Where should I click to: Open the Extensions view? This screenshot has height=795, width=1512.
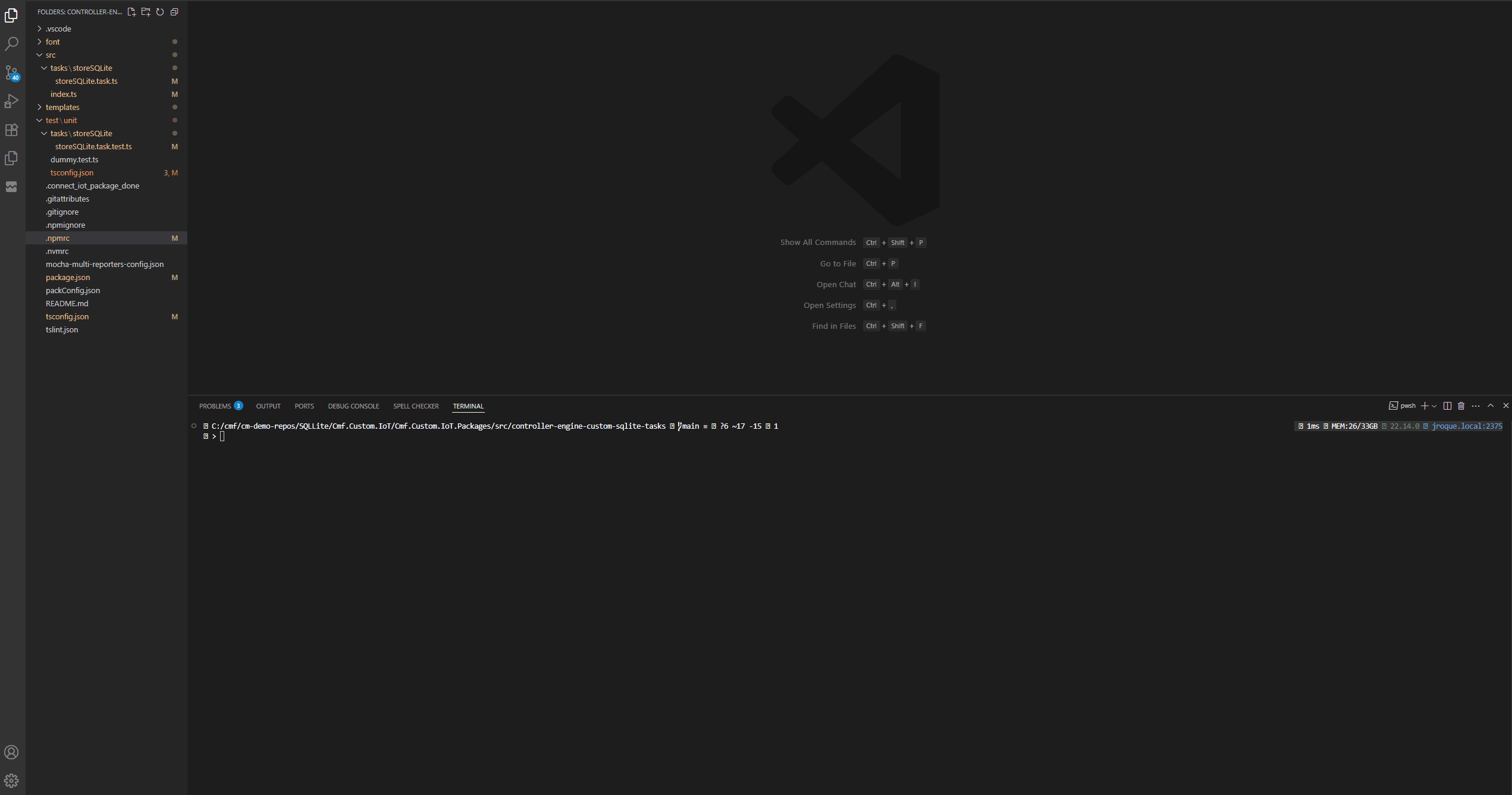pos(11,130)
